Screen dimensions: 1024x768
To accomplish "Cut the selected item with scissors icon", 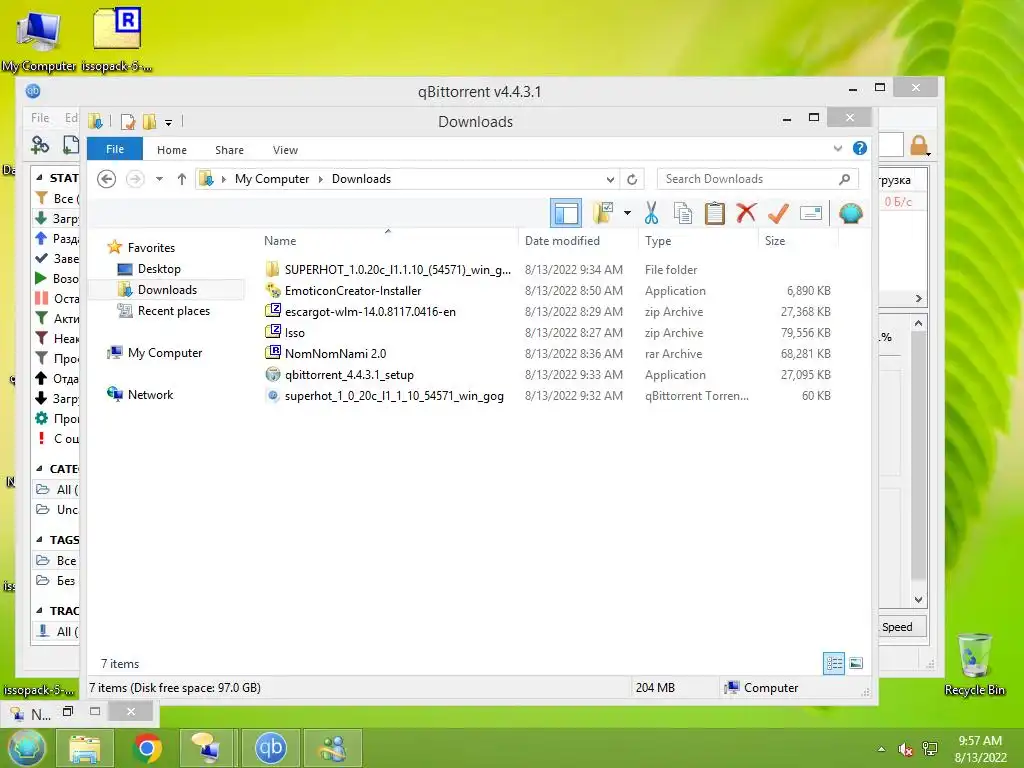I will coord(651,213).
